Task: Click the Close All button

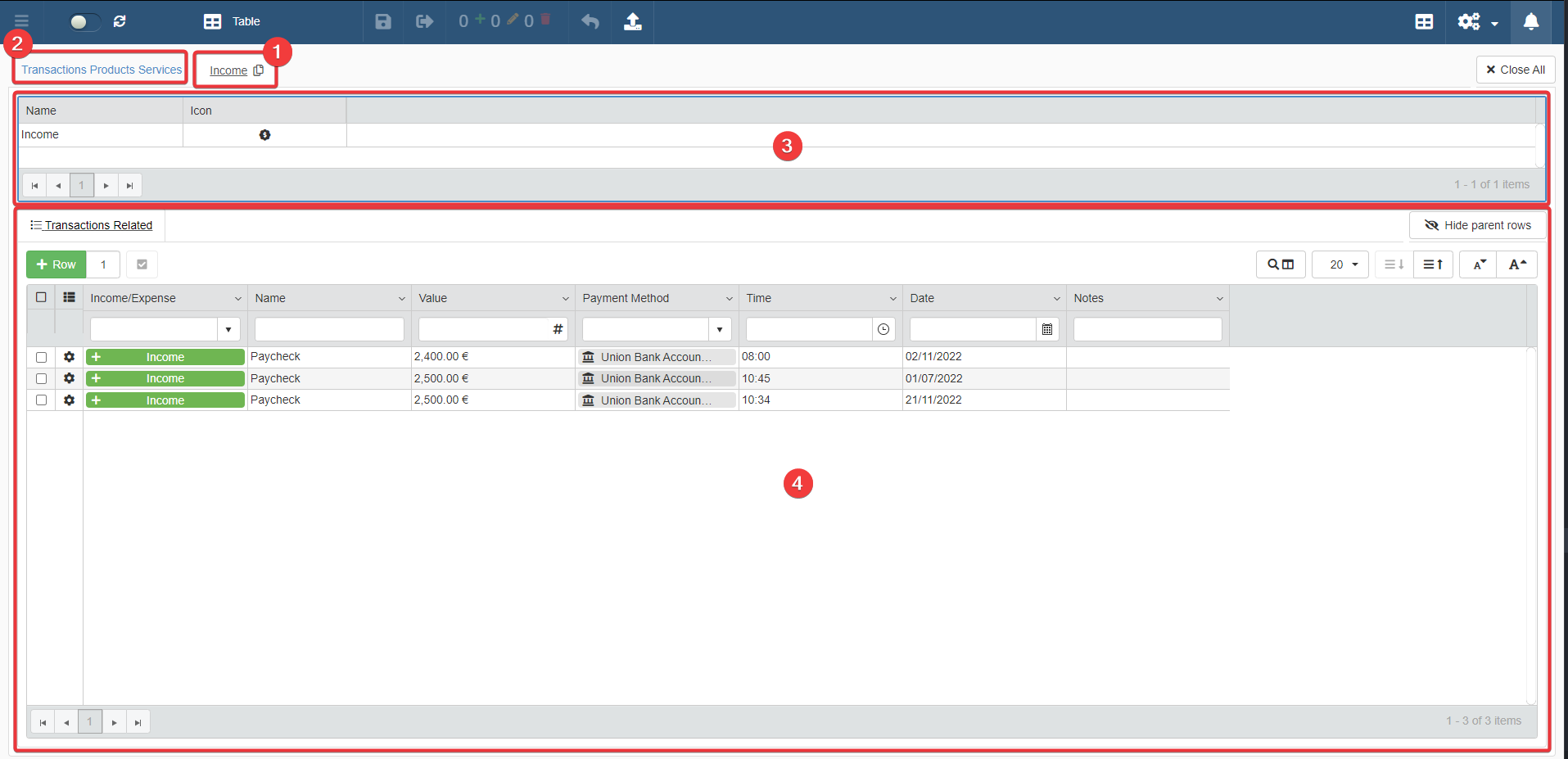Action: tap(1516, 70)
